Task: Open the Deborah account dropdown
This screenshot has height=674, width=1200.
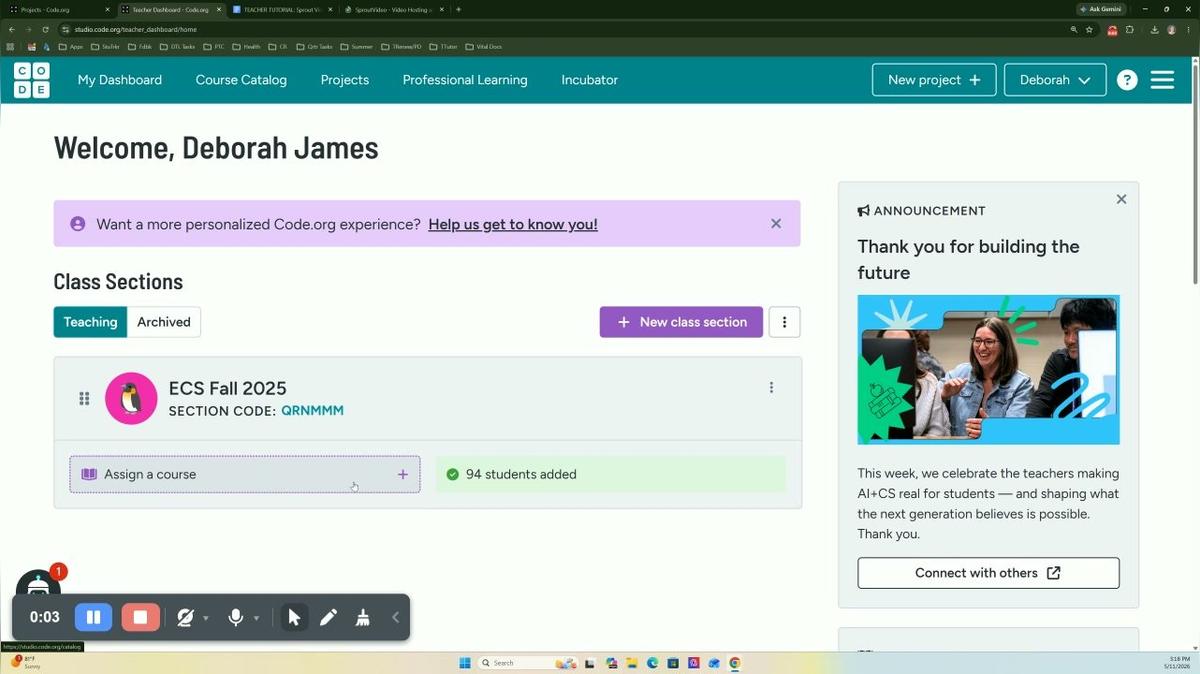Action: coord(1055,80)
